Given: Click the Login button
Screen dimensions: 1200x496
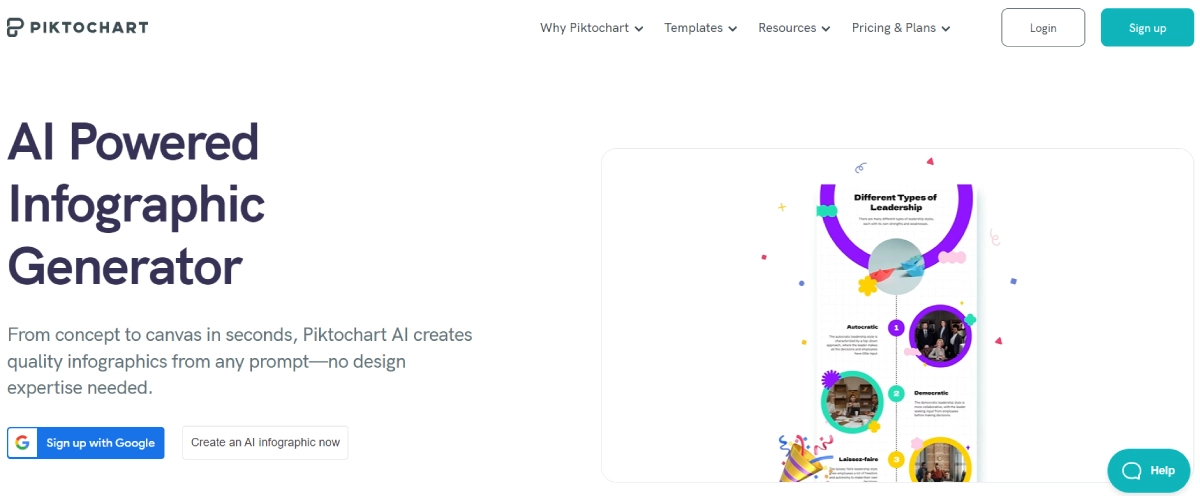Looking at the screenshot, I should [x=1043, y=28].
